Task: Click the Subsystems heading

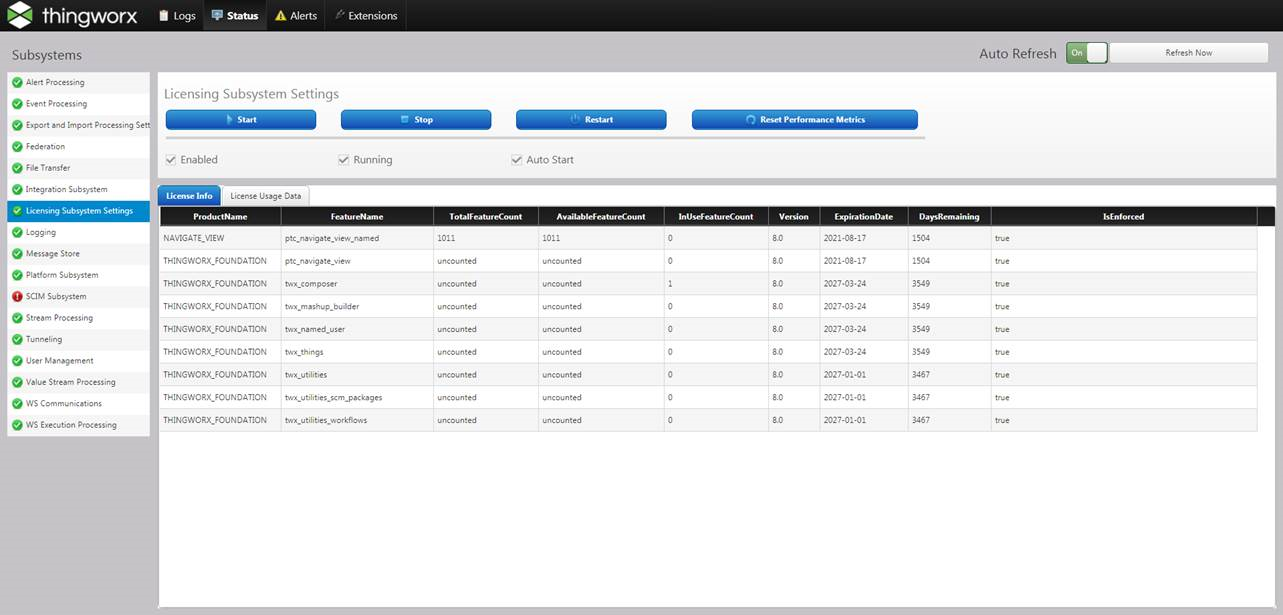Action: click(x=47, y=55)
